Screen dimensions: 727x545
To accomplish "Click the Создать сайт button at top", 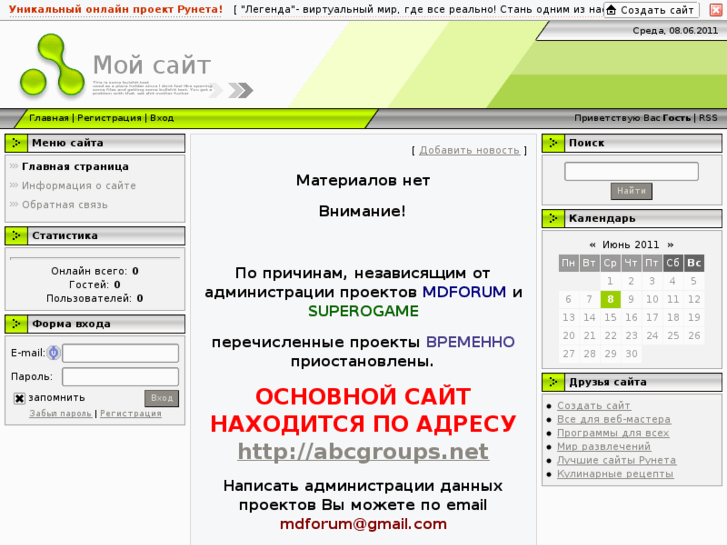I will [x=651, y=10].
